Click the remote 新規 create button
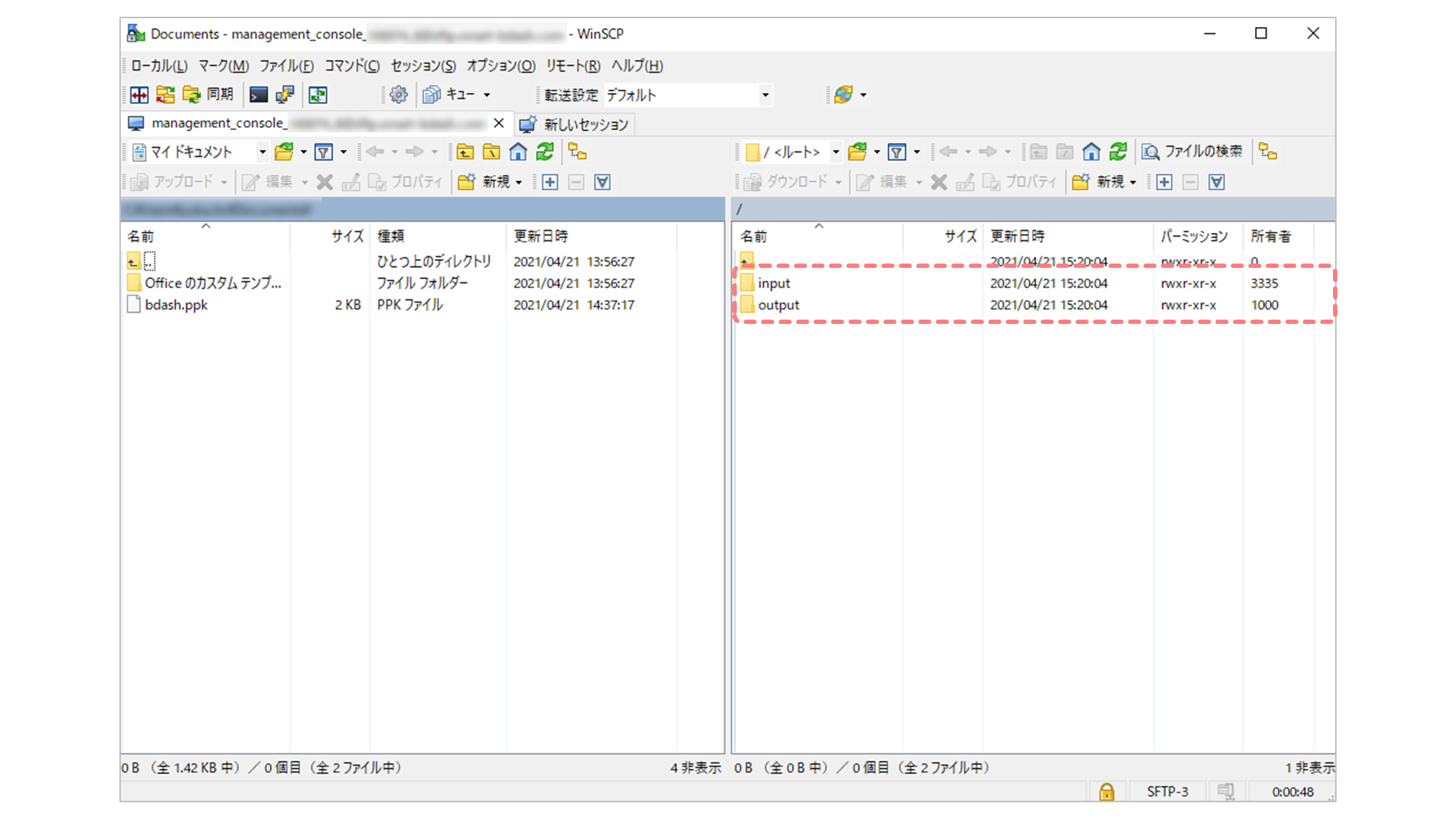1456x819 pixels. pyautogui.click(x=1098, y=182)
